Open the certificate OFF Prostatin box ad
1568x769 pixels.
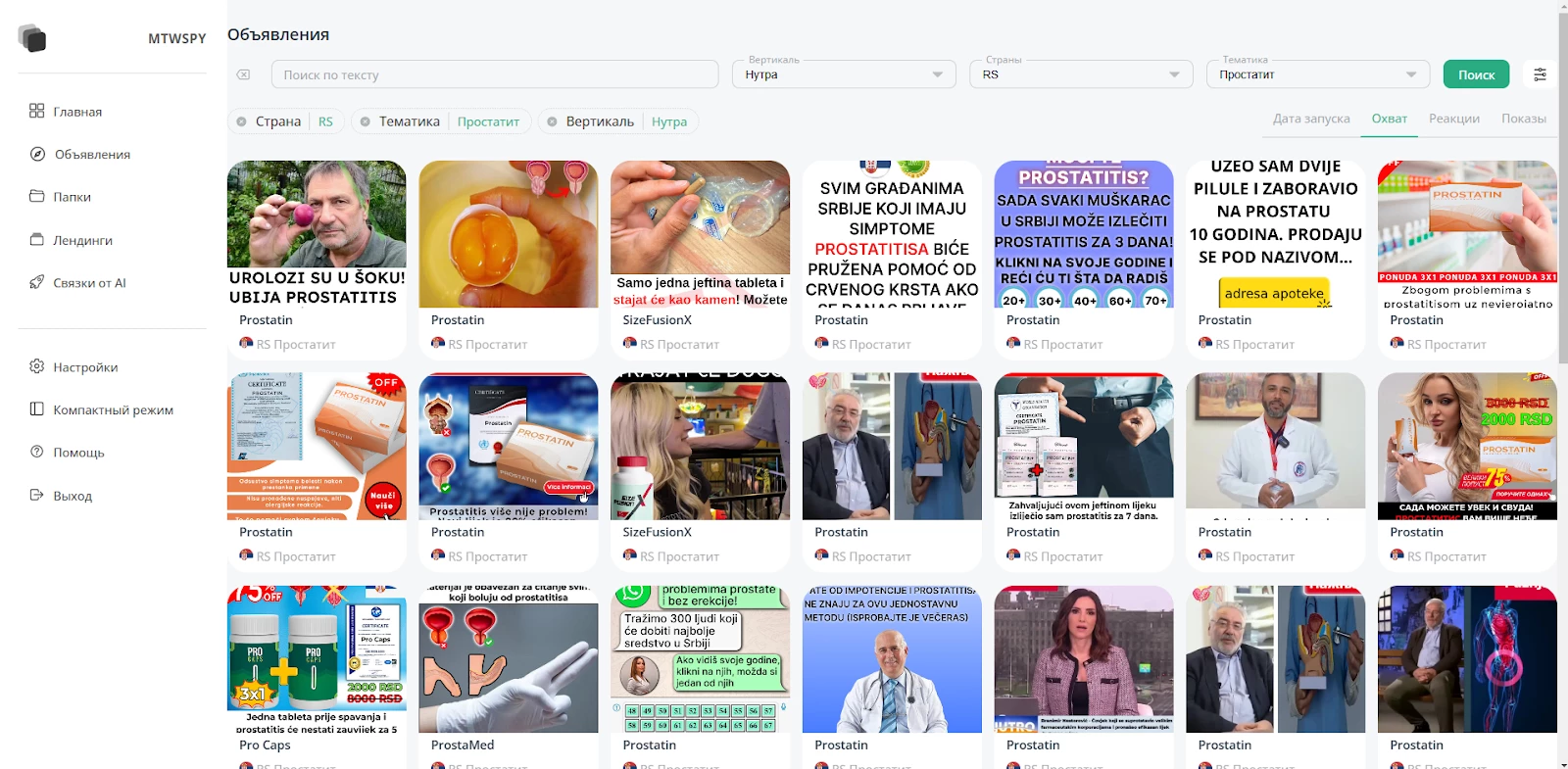coord(317,446)
